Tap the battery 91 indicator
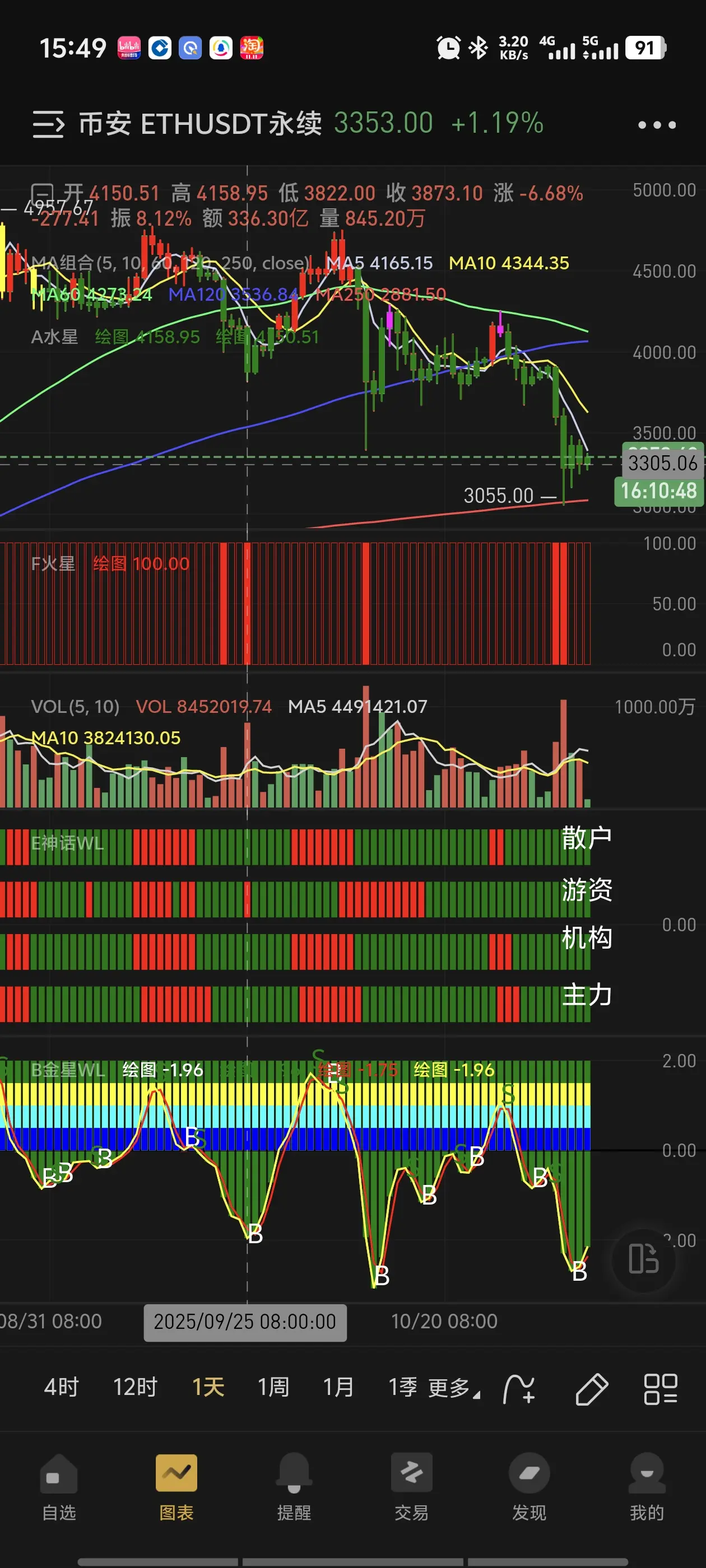Screen dimensions: 706x1568 tap(645, 48)
